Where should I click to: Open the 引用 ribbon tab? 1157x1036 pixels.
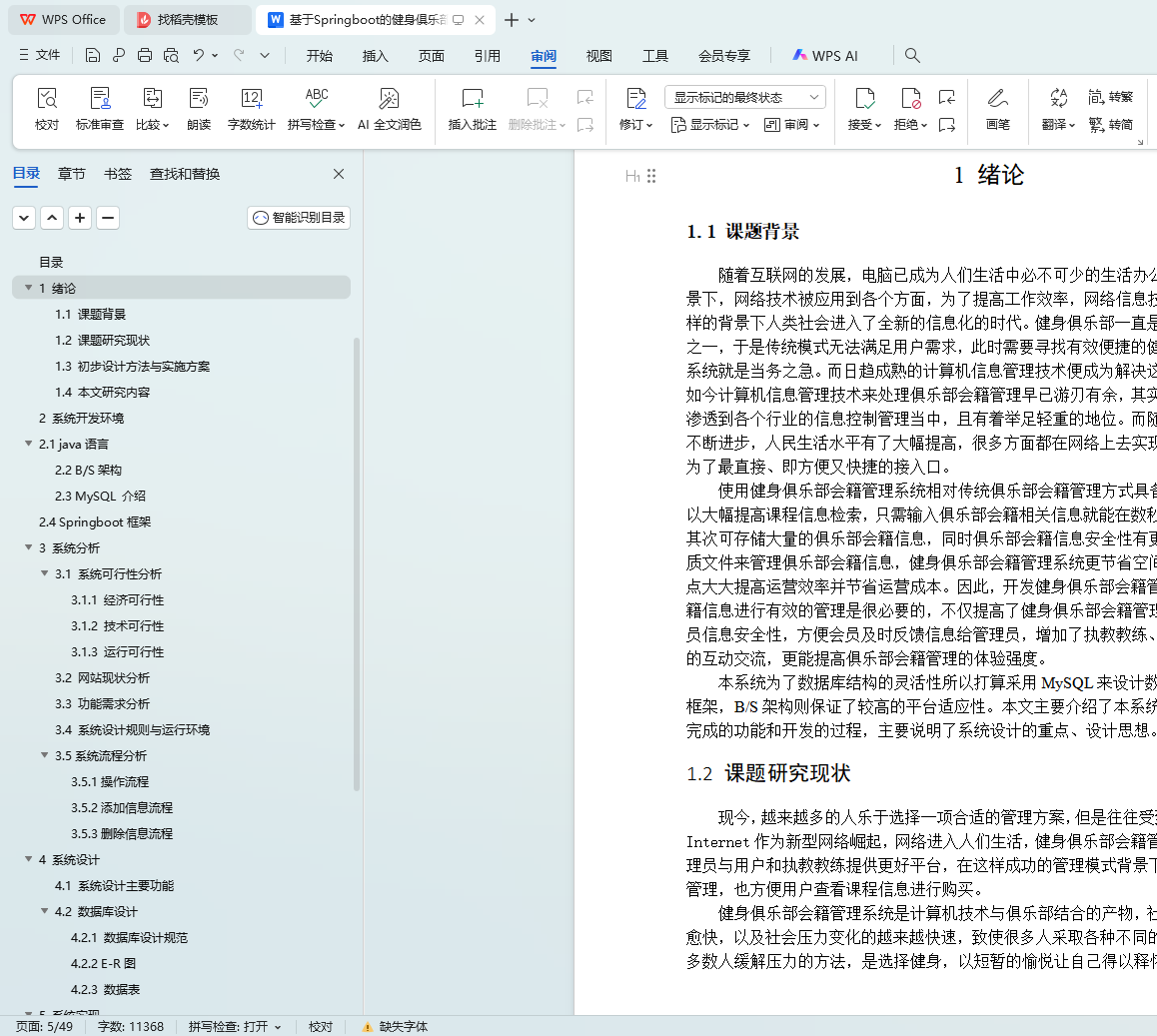487,55
